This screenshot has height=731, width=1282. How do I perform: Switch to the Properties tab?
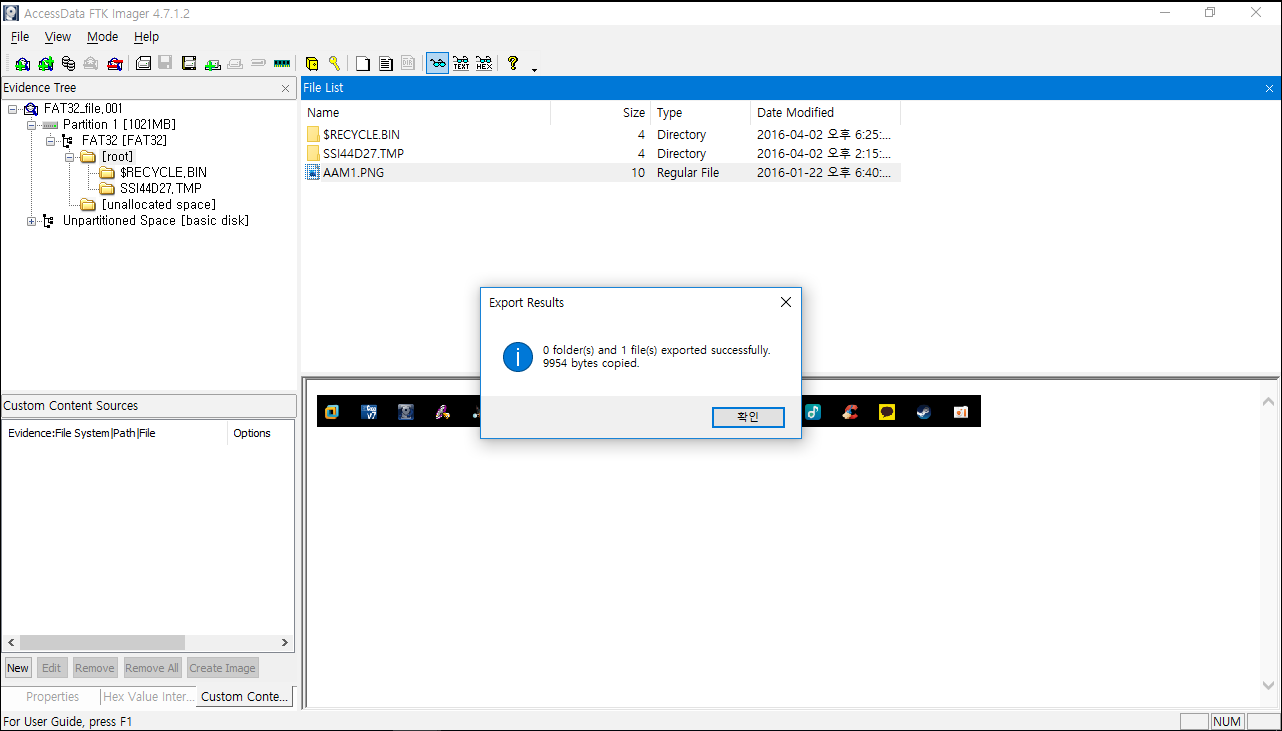(x=52, y=697)
